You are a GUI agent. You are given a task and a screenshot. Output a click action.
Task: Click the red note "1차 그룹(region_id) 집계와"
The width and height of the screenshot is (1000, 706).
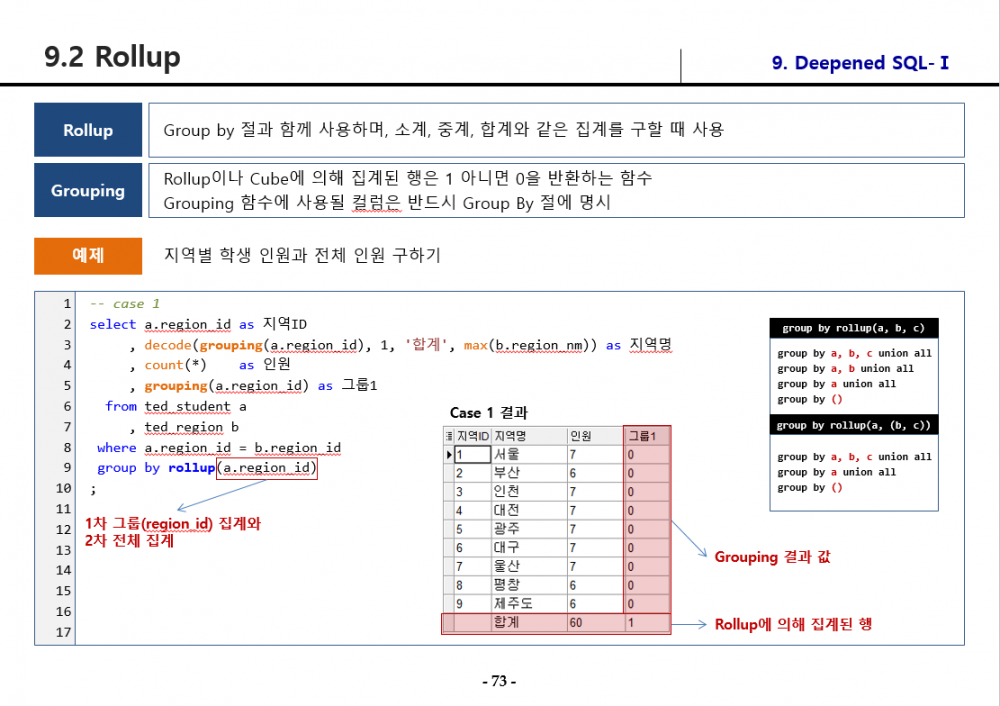(173, 524)
